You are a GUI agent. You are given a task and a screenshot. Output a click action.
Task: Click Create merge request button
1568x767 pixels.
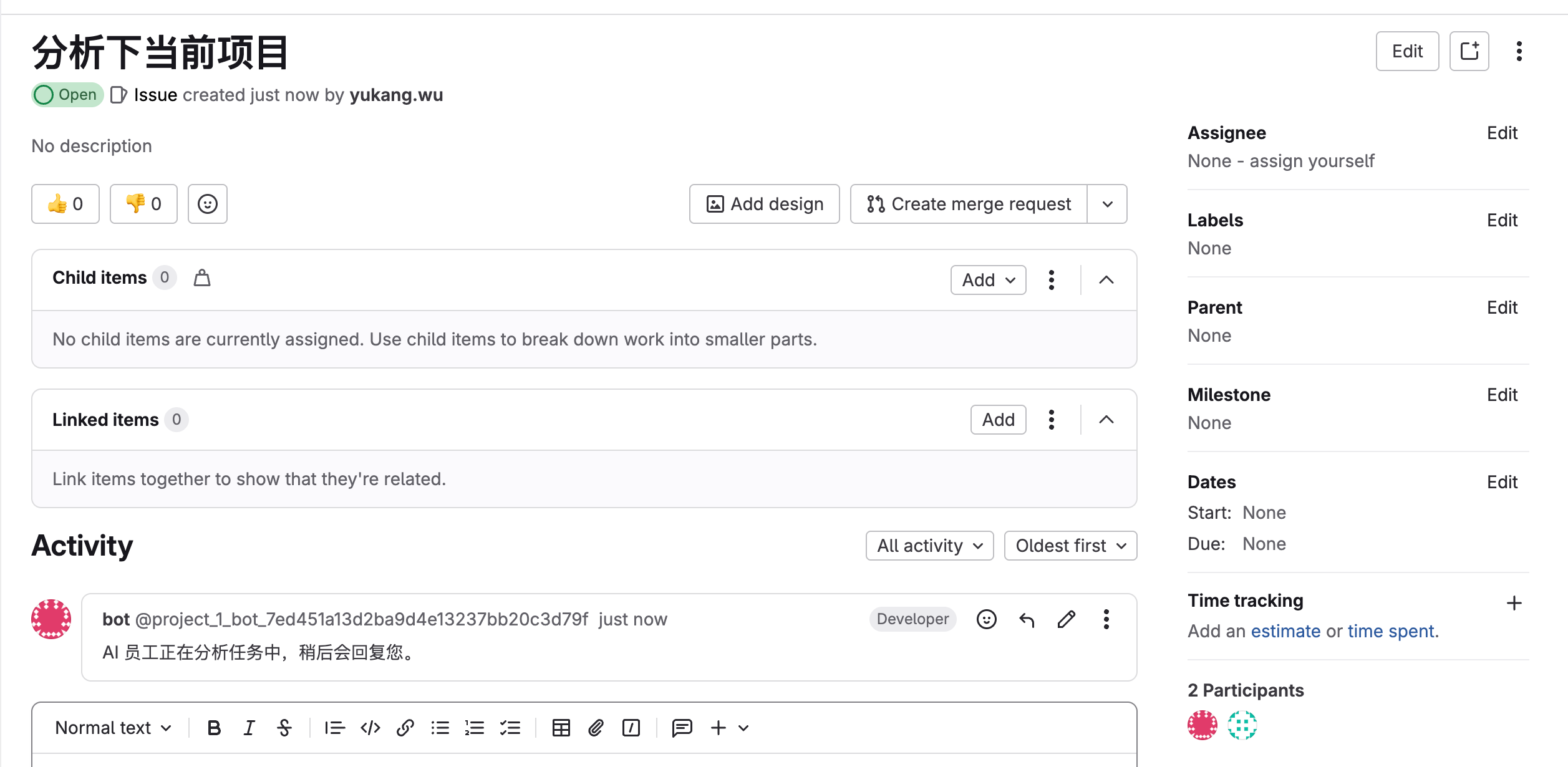tap(969, 204)
